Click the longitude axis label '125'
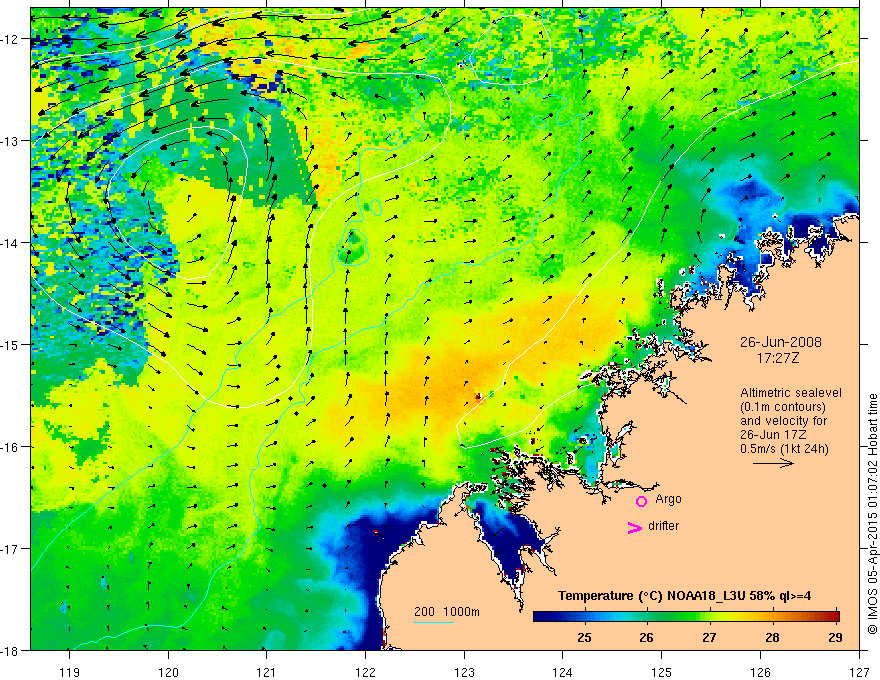 pyautogui.click(x=662, y=672)
